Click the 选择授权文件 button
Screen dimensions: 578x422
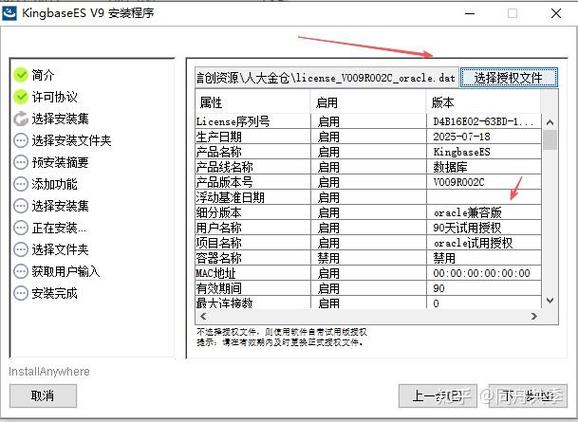(509, 78)
